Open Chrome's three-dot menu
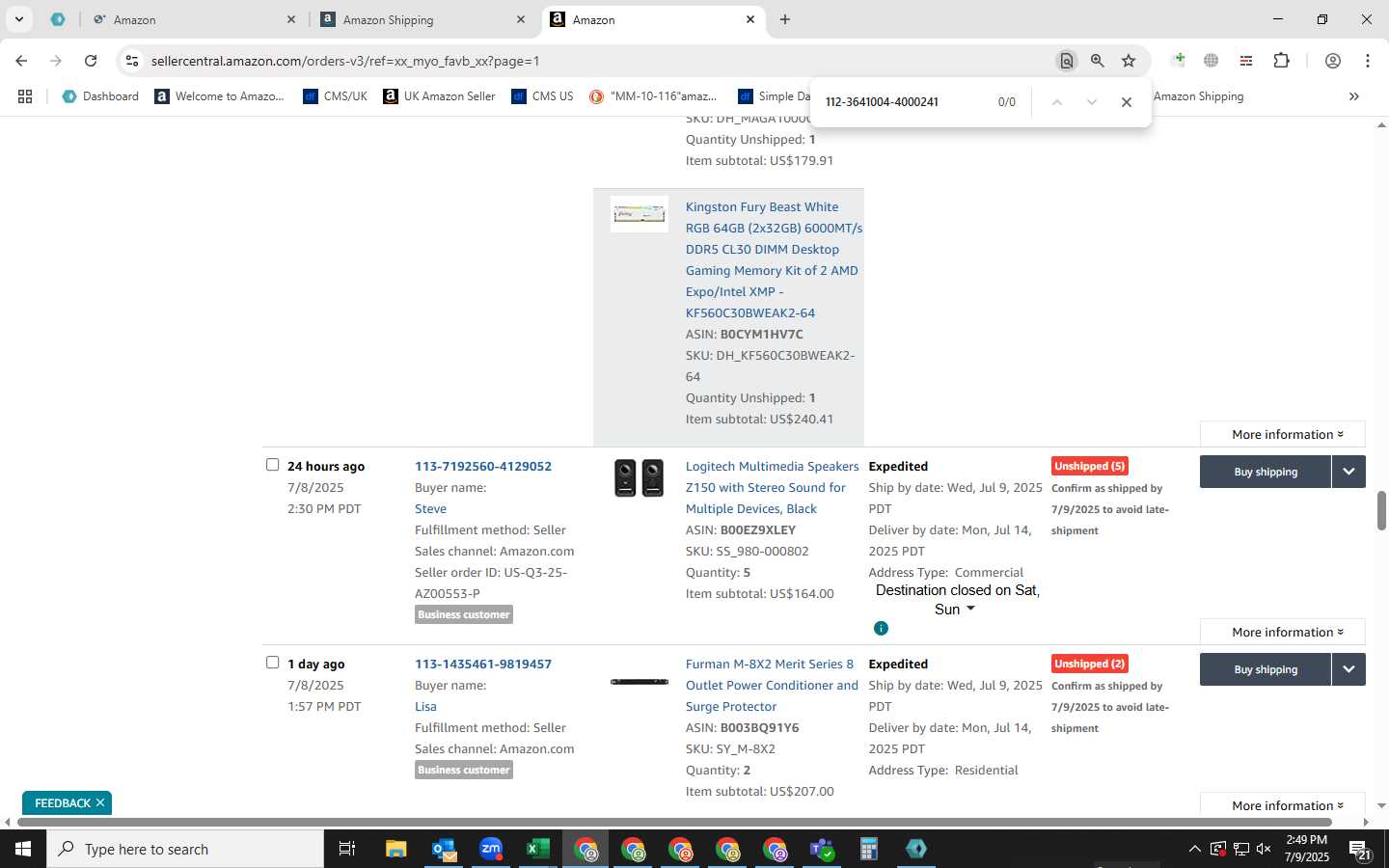The image size is (1389, 868). [x=1367, y=61]
